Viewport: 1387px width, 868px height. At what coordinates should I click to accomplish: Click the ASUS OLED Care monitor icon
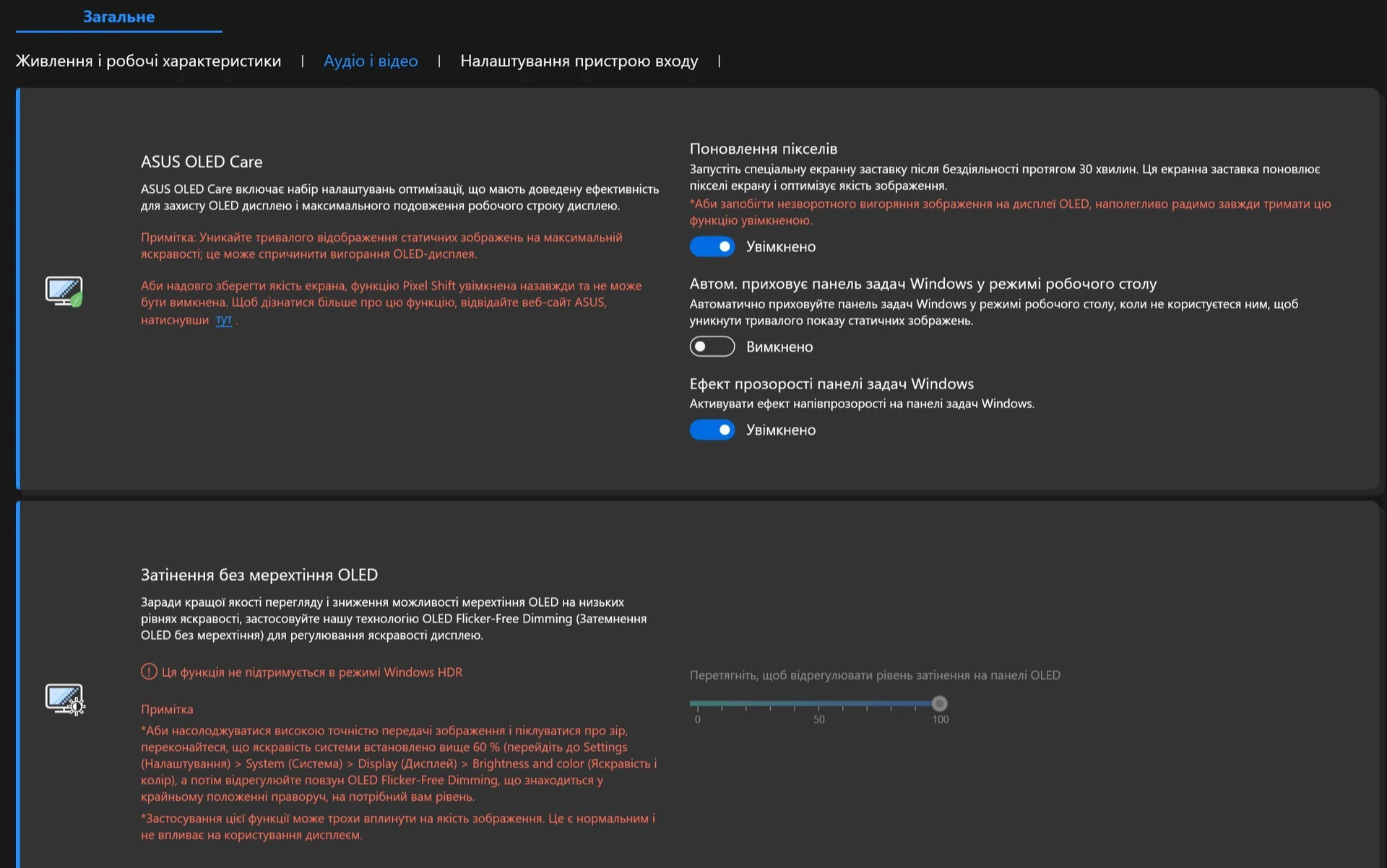coord(64,291)
